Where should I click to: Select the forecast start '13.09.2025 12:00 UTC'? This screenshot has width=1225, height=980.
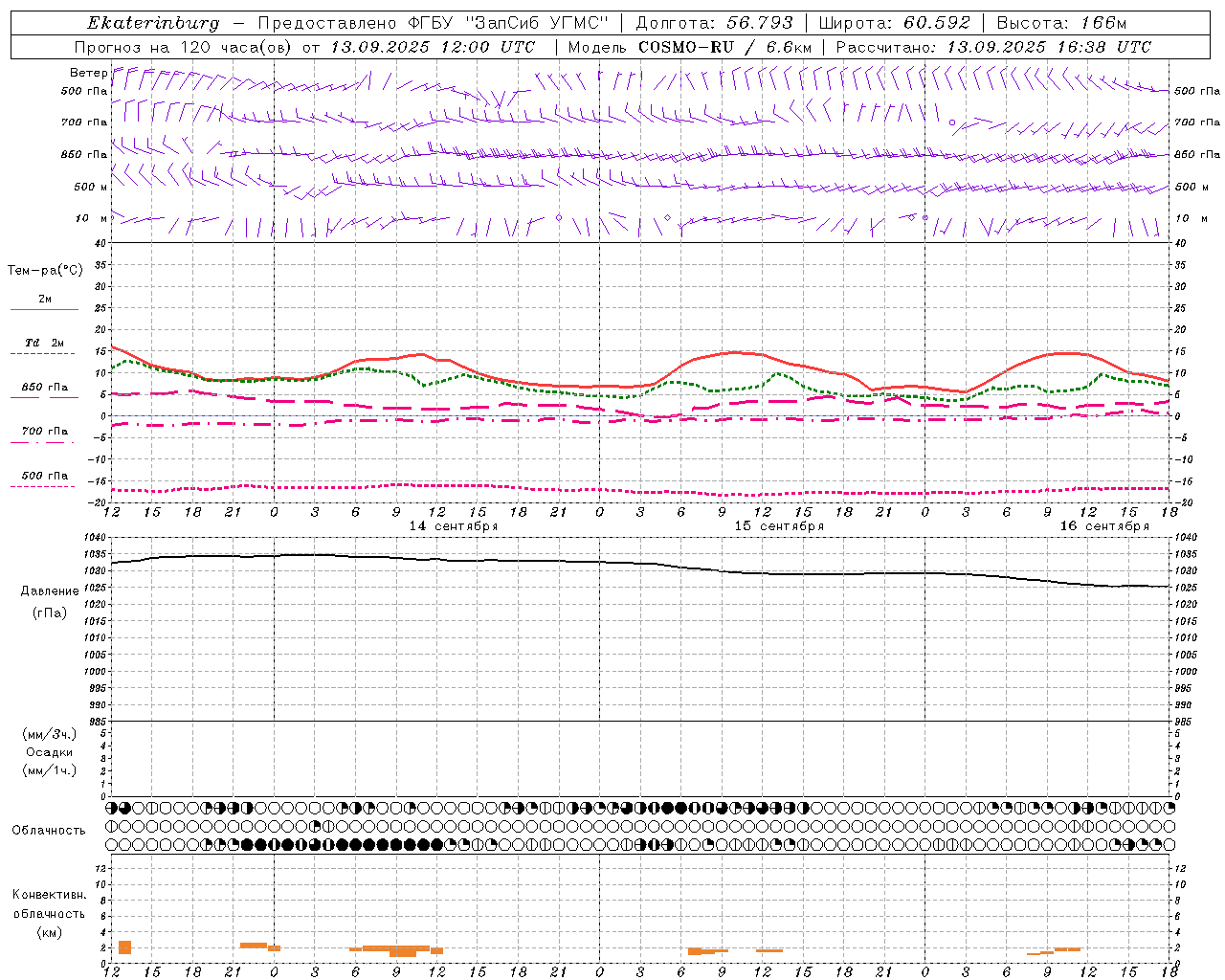pyautogui.click(x=433, y=47)
